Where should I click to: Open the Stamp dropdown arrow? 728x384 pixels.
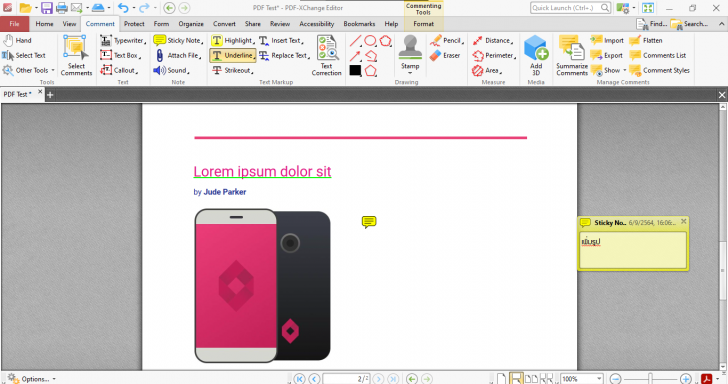(x=410, y=73)
